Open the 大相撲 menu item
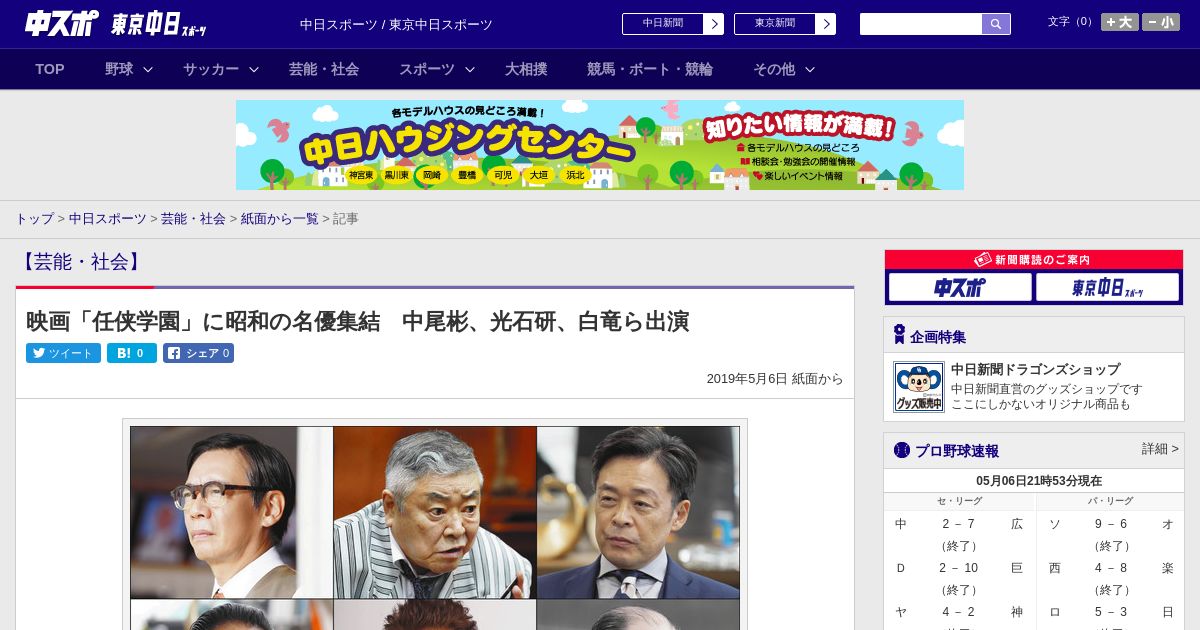The height and width of the screenshot is (630, 1200). click(x=526, y=69)
